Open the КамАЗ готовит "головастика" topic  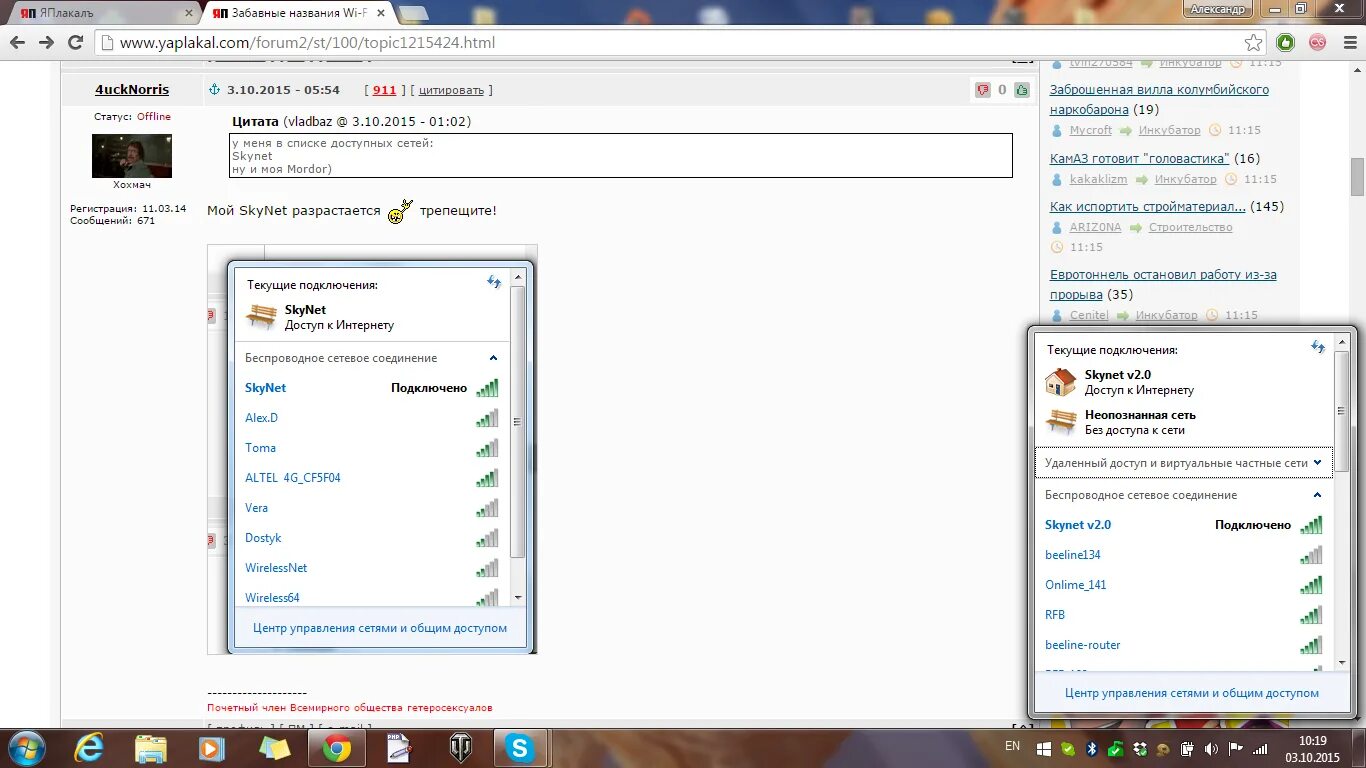coord(1141,158)
